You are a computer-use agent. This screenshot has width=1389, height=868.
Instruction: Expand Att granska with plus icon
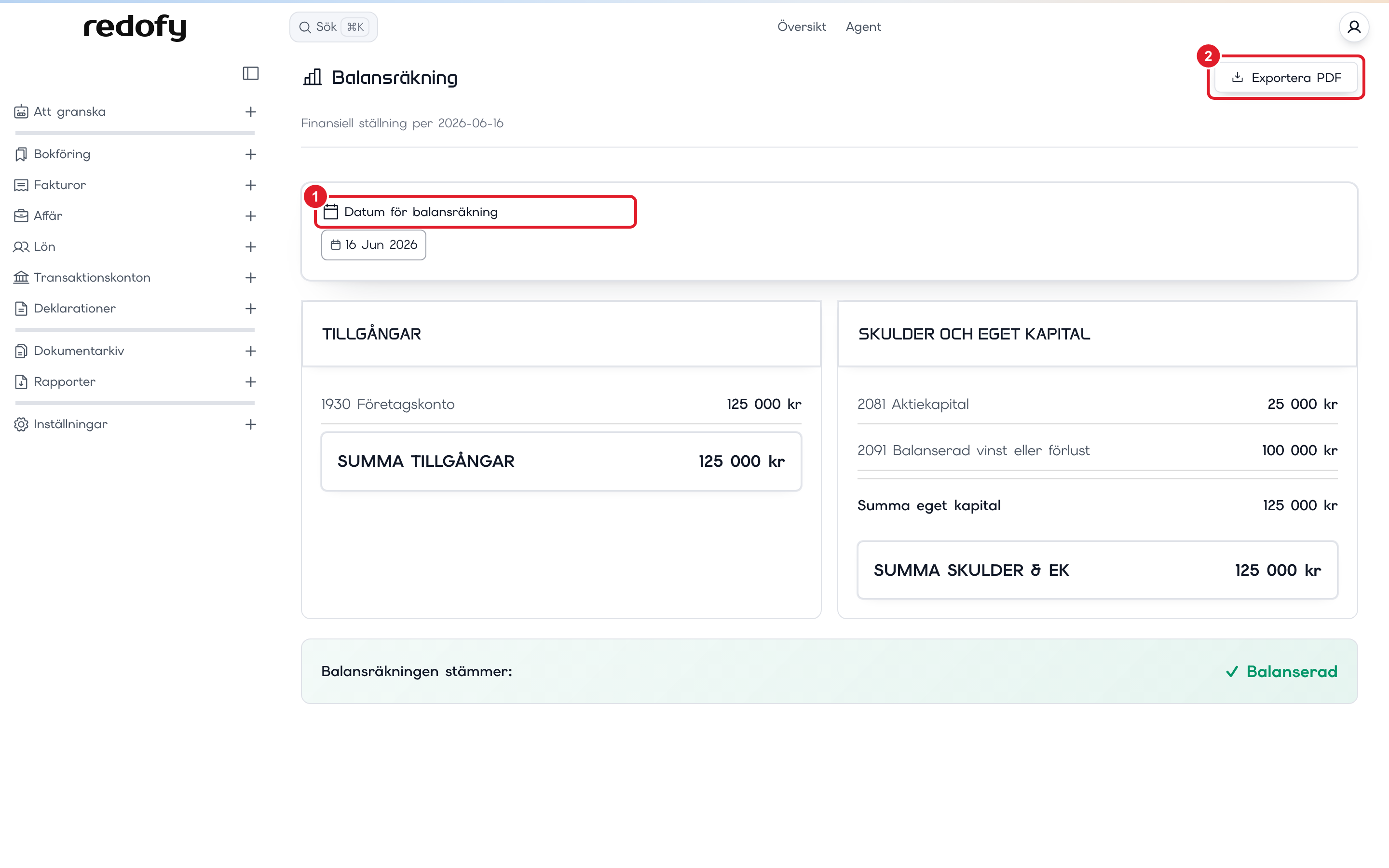click(251, 112)
